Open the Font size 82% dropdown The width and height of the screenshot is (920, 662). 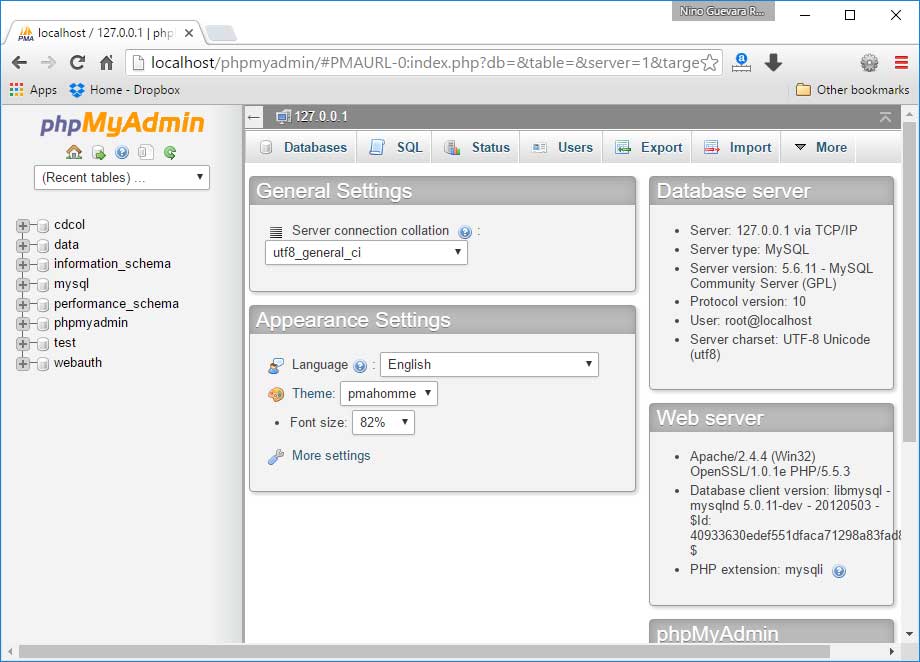(x=383, y=423)
